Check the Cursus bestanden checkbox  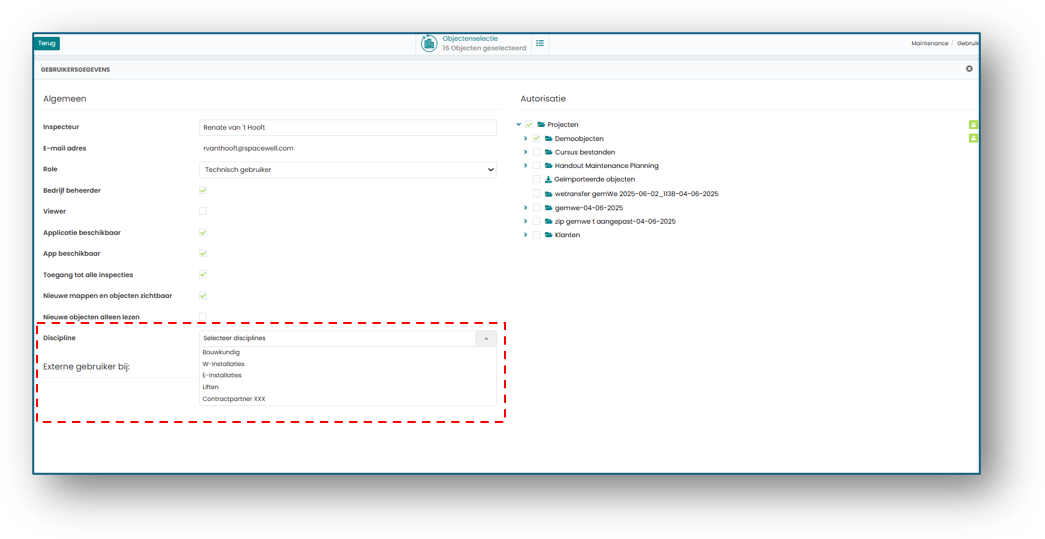click(x=536, y=153)
